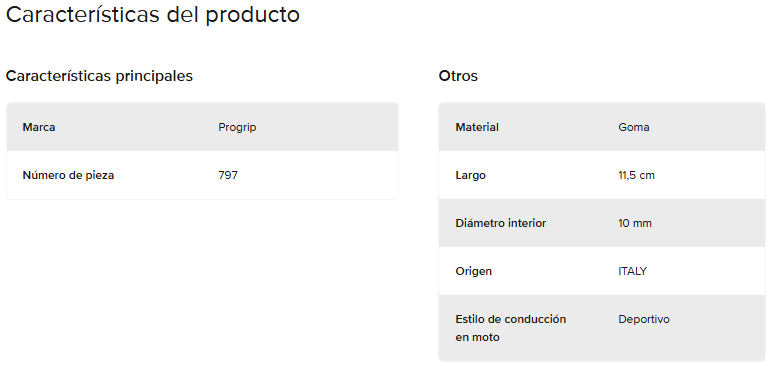
Task: Click the 'Material' label
Action: click(x=477, y=127)
